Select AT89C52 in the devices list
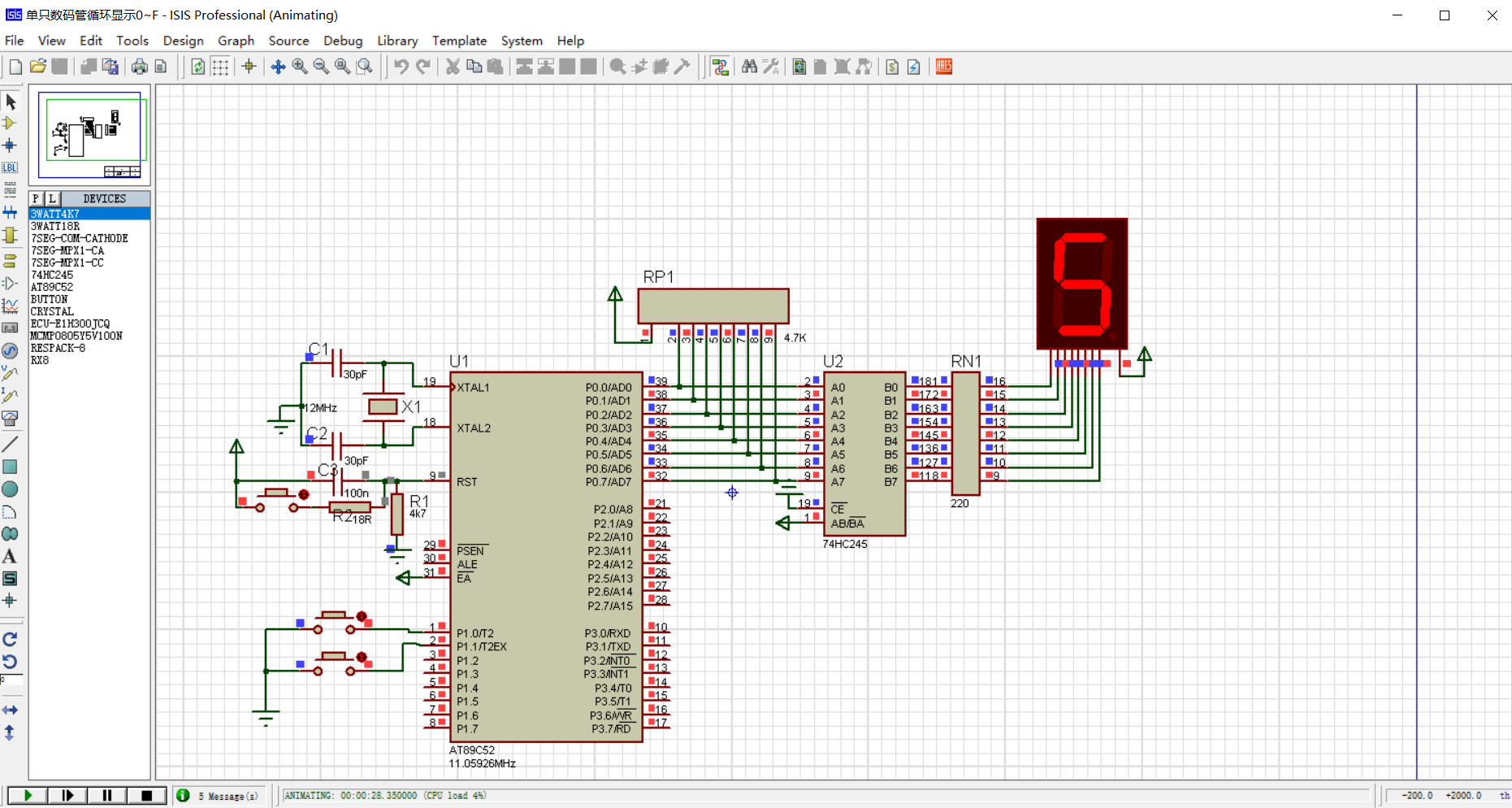 (52, 287)
